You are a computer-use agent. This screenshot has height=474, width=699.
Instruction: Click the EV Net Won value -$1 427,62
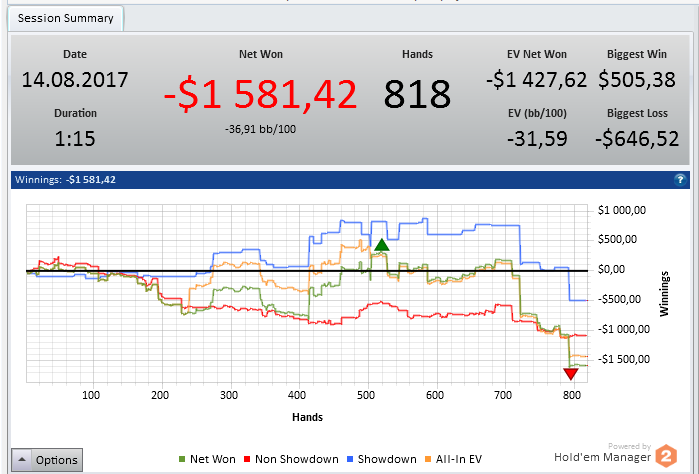(x=536, y=80)
